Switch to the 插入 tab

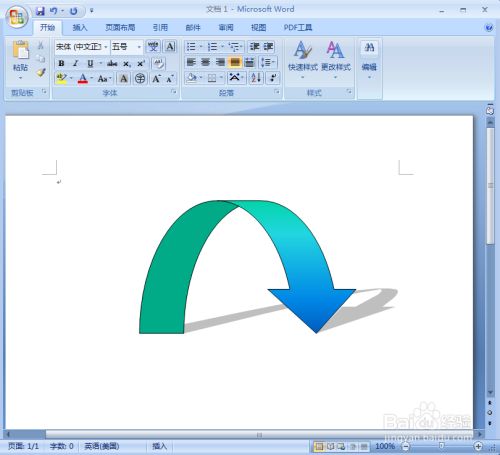pos(80,28)
